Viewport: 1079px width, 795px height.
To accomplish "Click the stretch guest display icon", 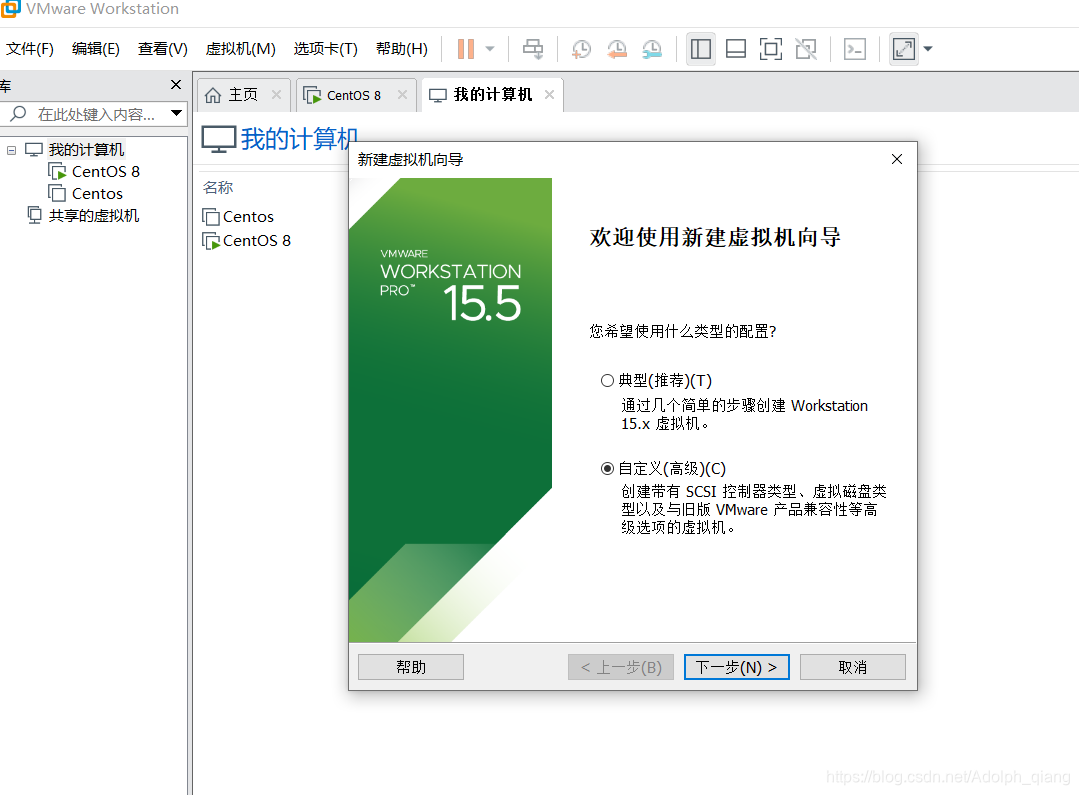I will click(x=904, y=49).
